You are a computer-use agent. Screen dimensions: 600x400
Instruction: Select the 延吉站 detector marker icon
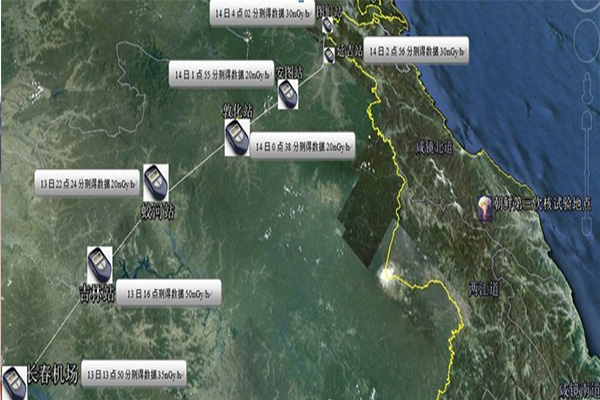pos(329,53)
